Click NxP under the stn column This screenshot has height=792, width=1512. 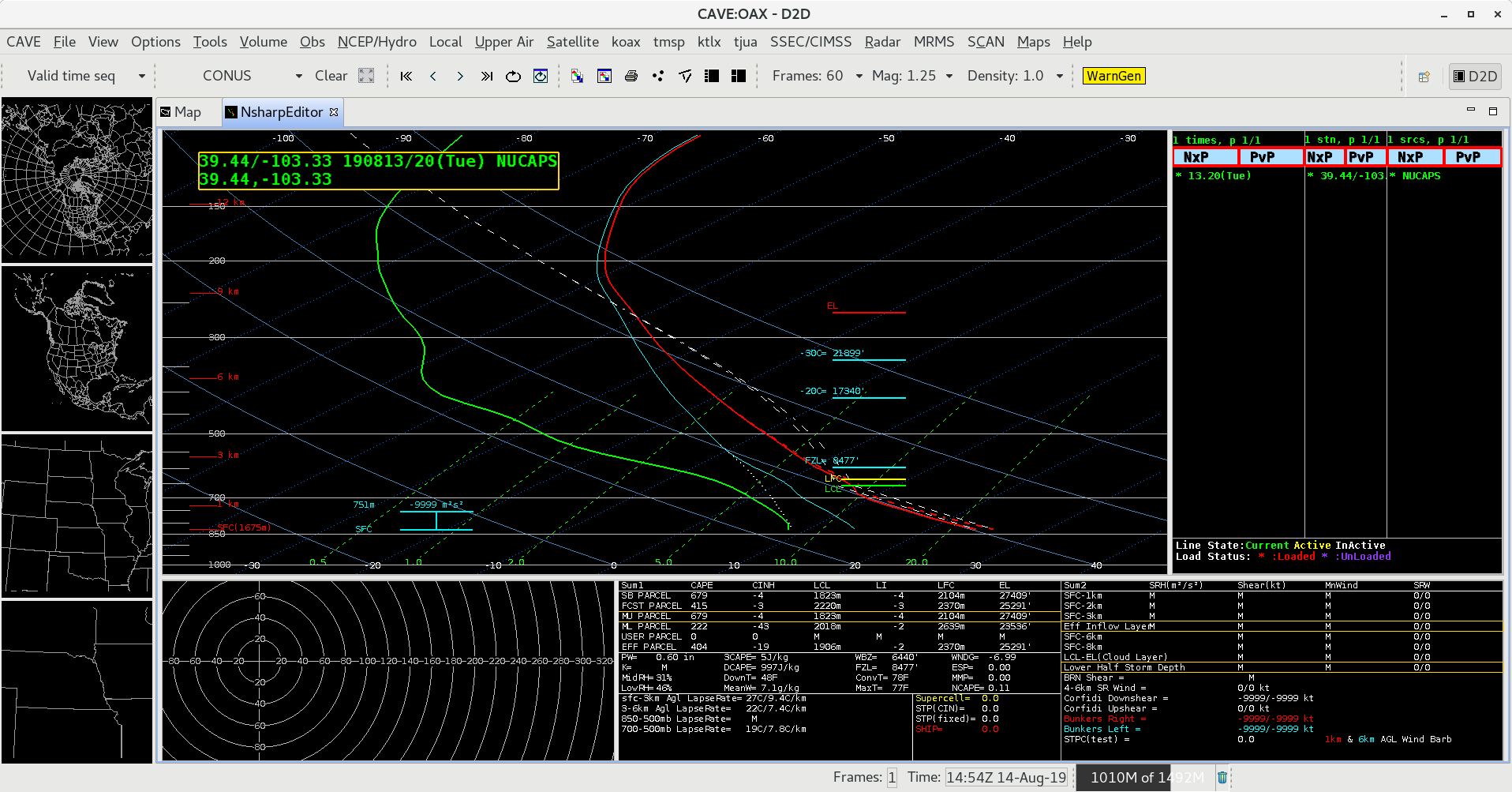click(1325, 157)
